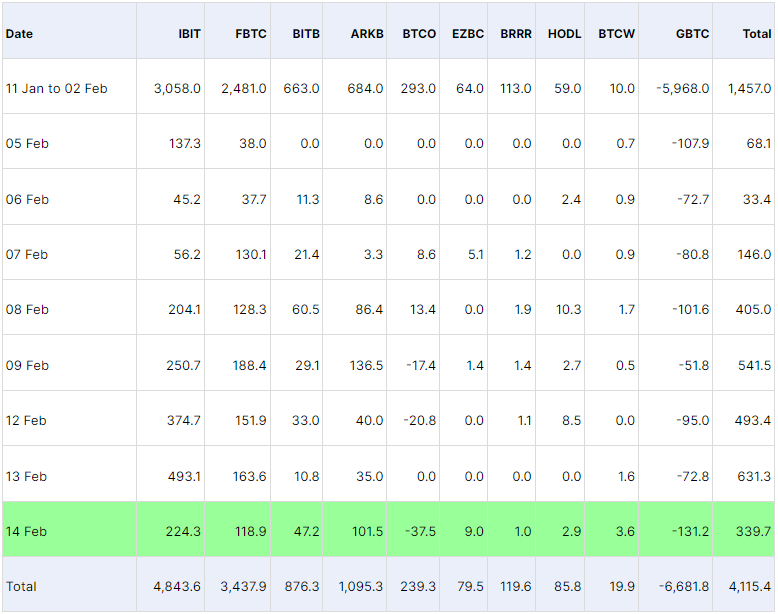Click the IBIT value 493.1
This screenshot has width=778, height=614.
point(184,477)
